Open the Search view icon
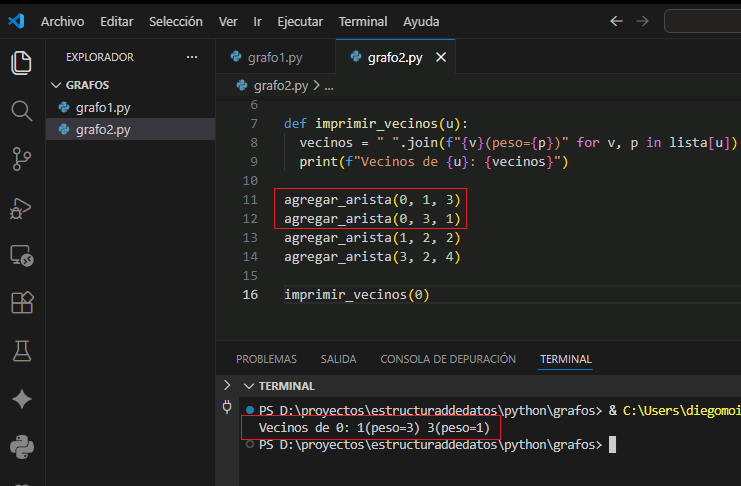Image resolution: width=741 pixels, height=486 pixels. pos(21,110)
